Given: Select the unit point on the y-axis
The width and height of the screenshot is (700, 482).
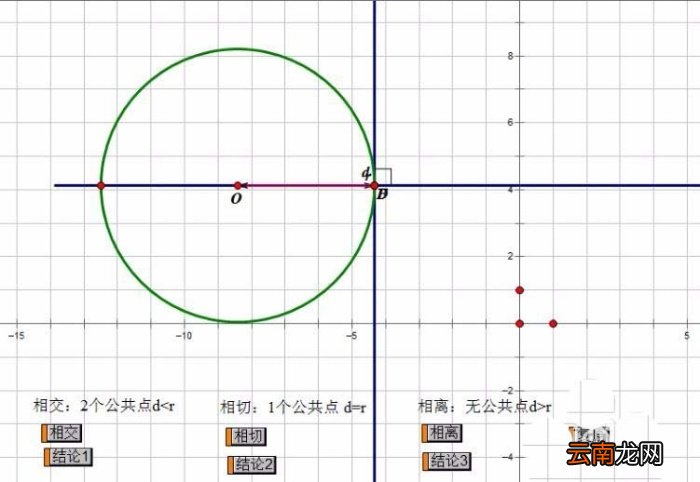Looking at the screenshot, I should point(519,290).
